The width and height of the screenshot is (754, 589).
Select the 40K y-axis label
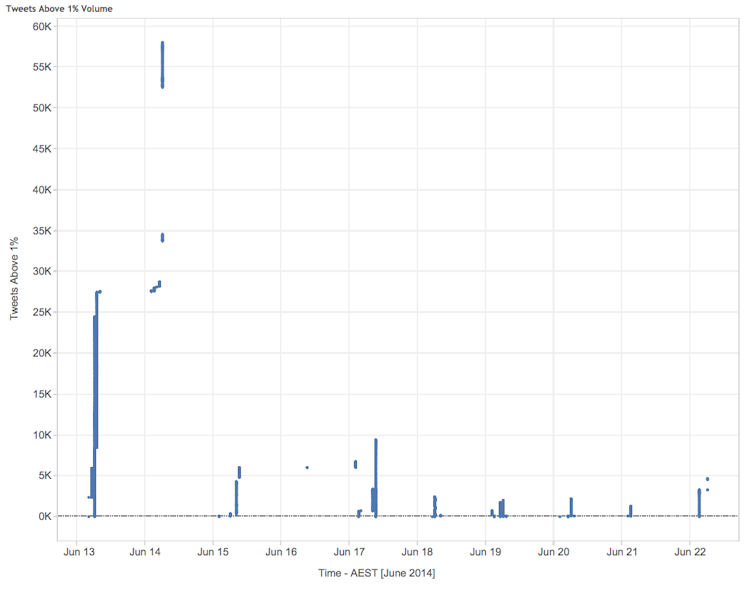pos(42,190)
